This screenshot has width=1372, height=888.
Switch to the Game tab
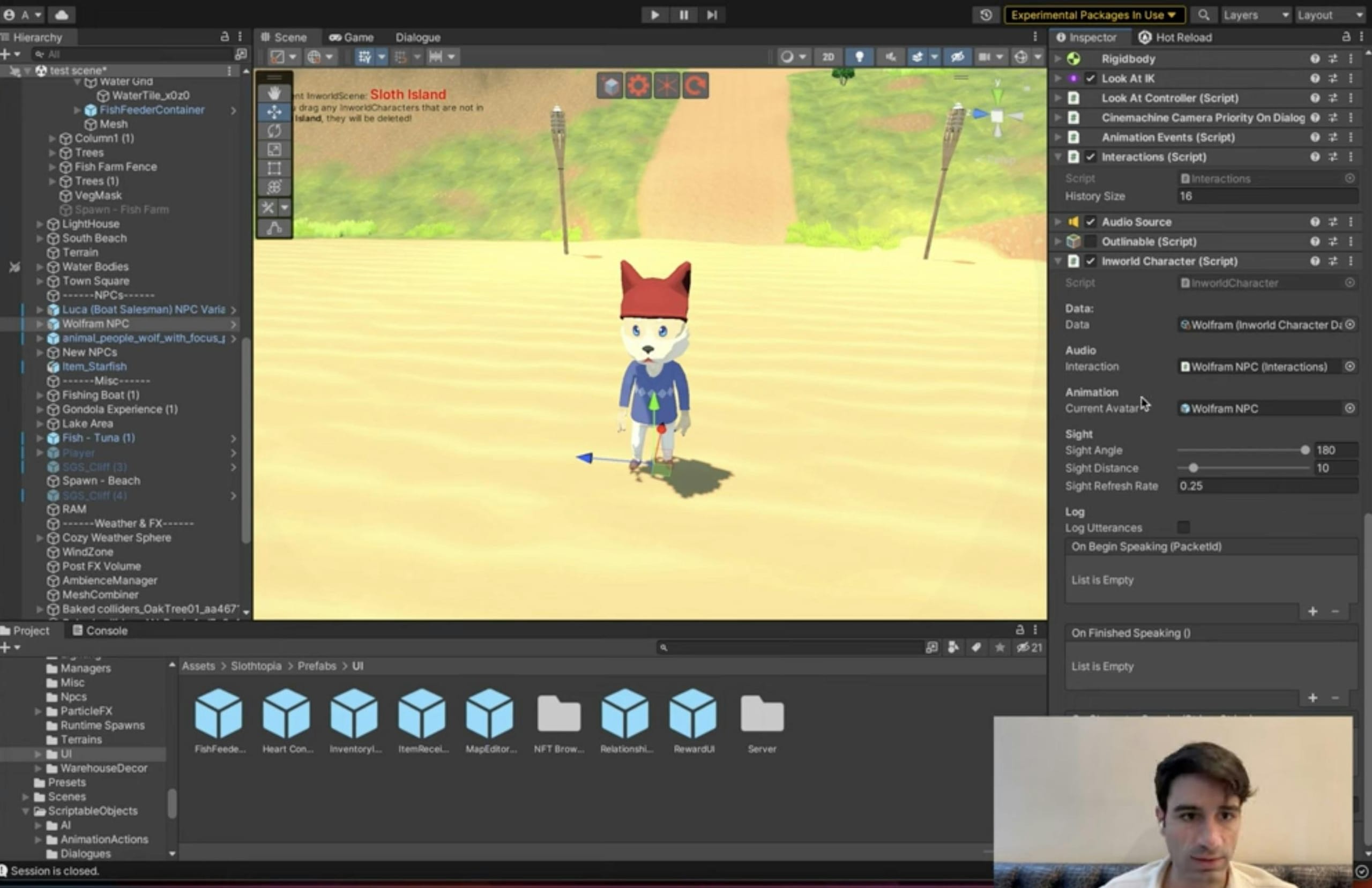(352, 38)
